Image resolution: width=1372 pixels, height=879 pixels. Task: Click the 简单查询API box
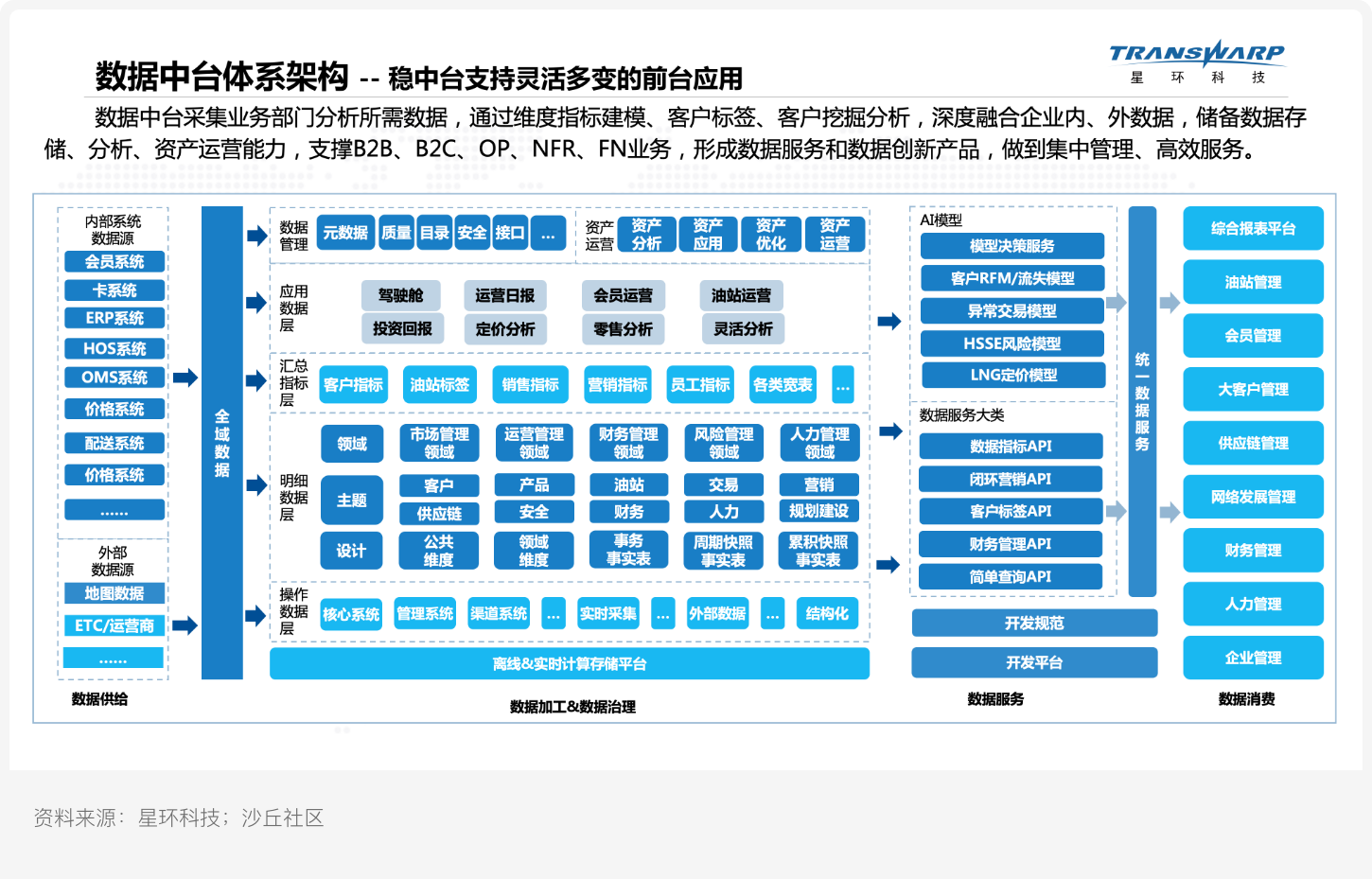(1011, 576)
